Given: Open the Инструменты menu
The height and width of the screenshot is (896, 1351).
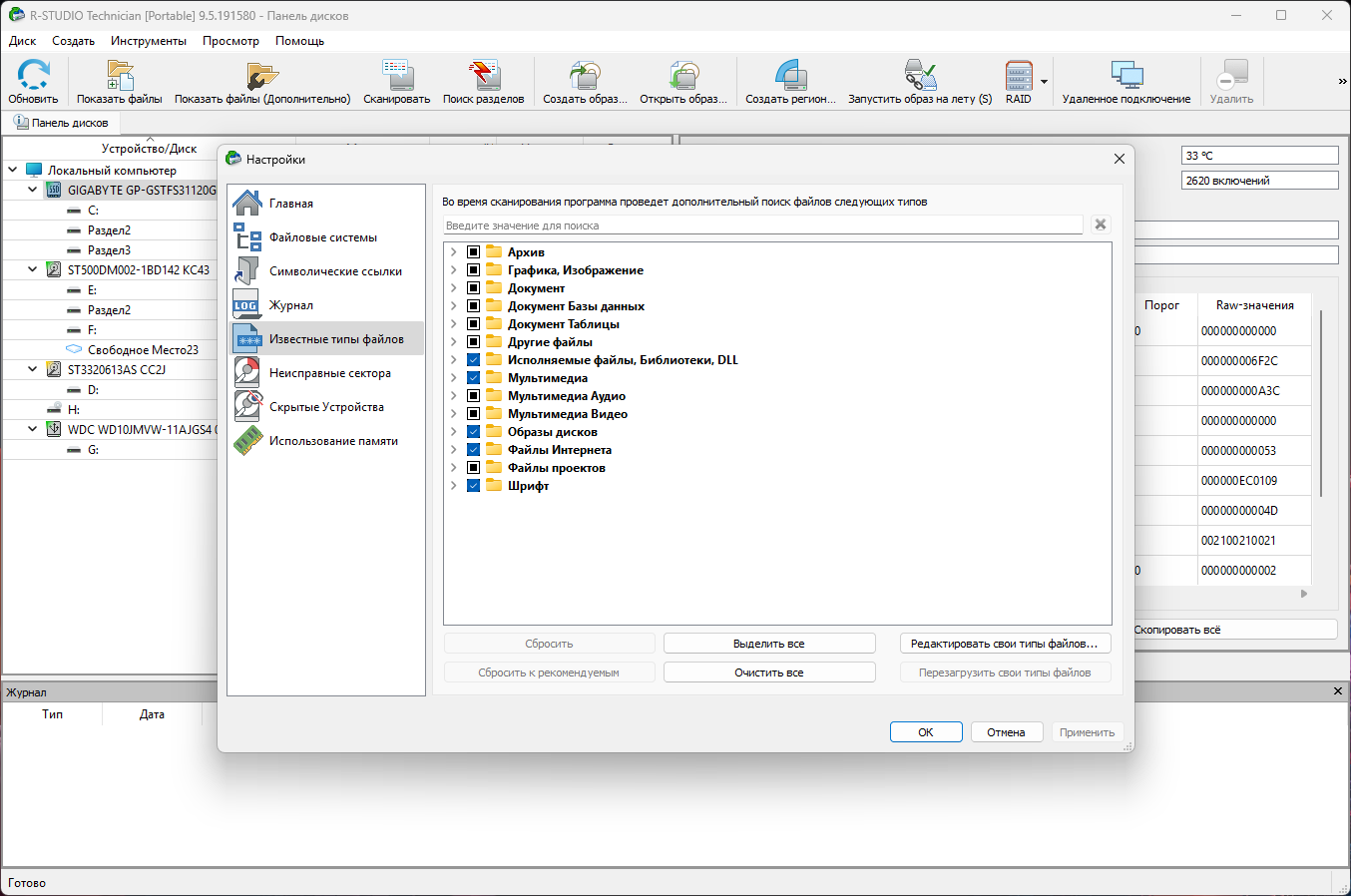Looking at the screenshot, I should (149, 41).
